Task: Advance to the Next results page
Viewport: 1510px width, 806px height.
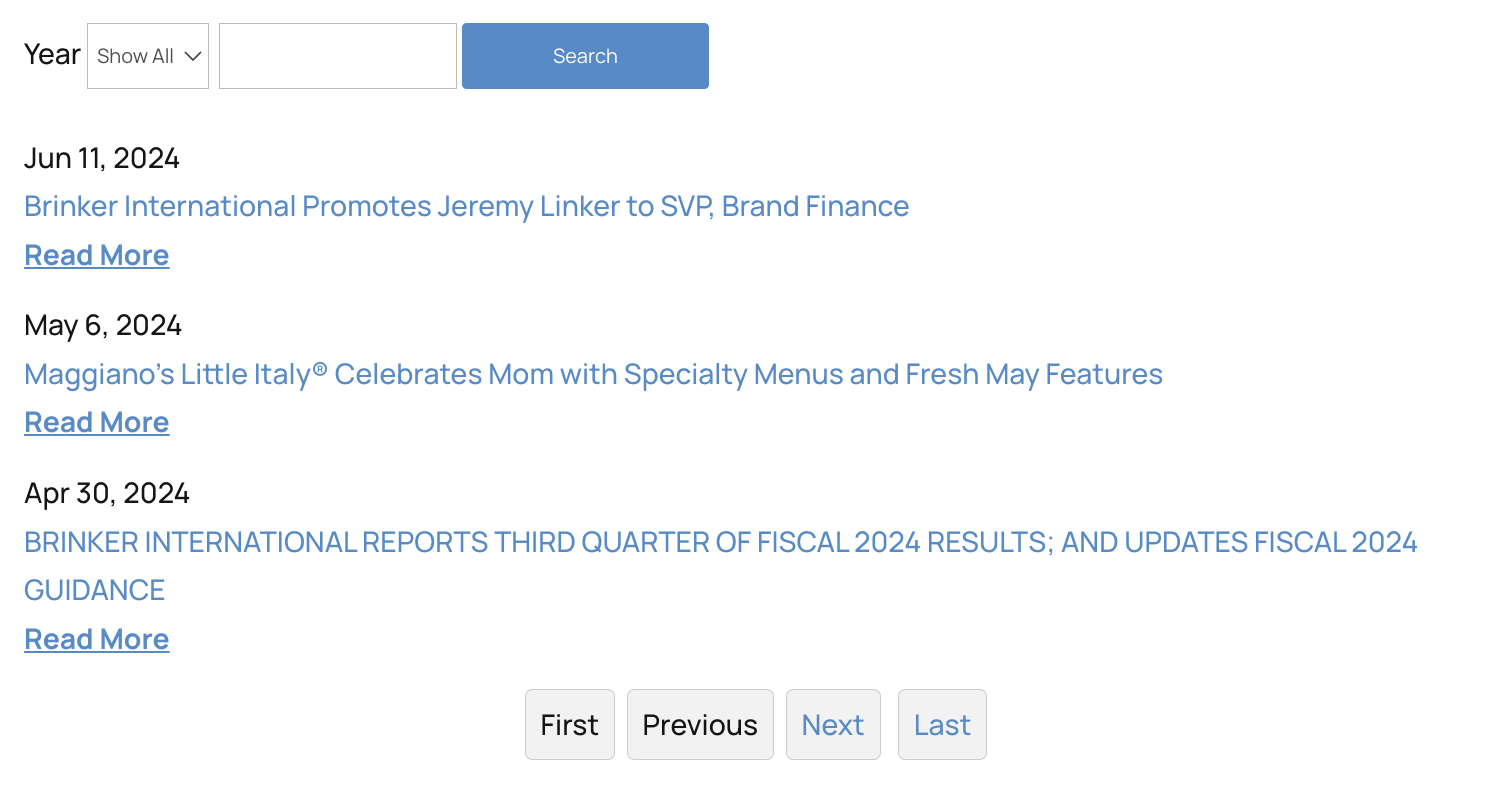Action: coord(833,725)
